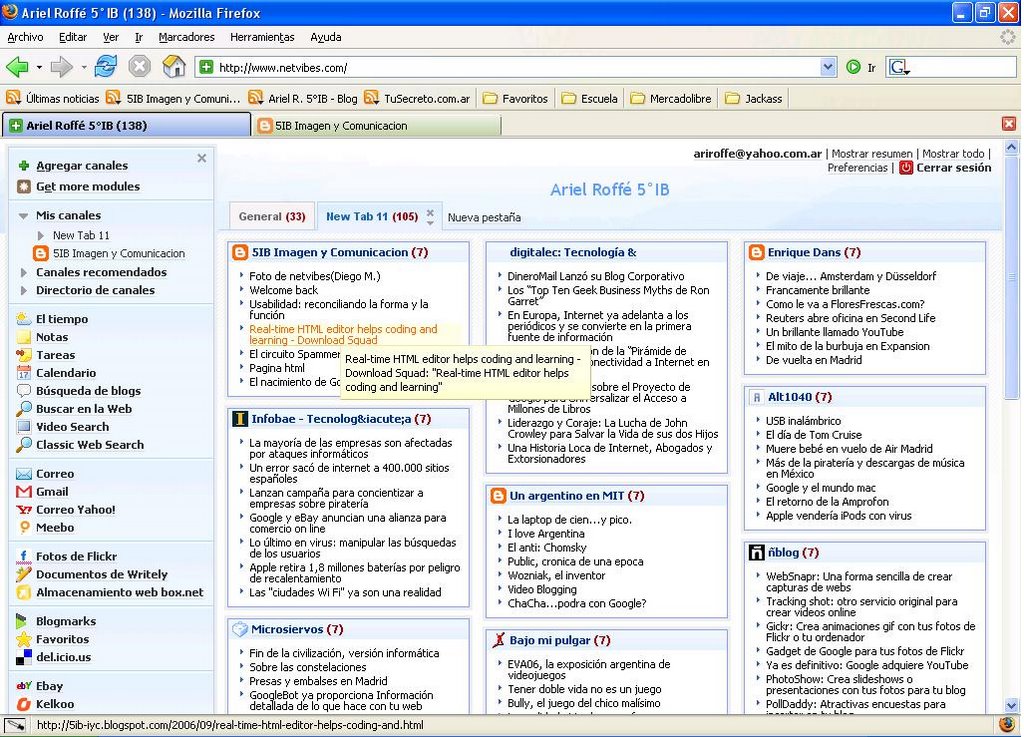
Task: Open 'I love Argentina' post link
Action: [546, 533]
